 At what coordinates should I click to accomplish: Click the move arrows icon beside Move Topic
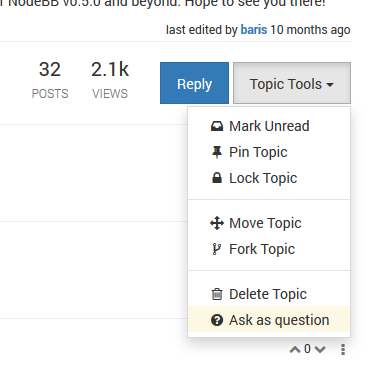tap(217, 223)
